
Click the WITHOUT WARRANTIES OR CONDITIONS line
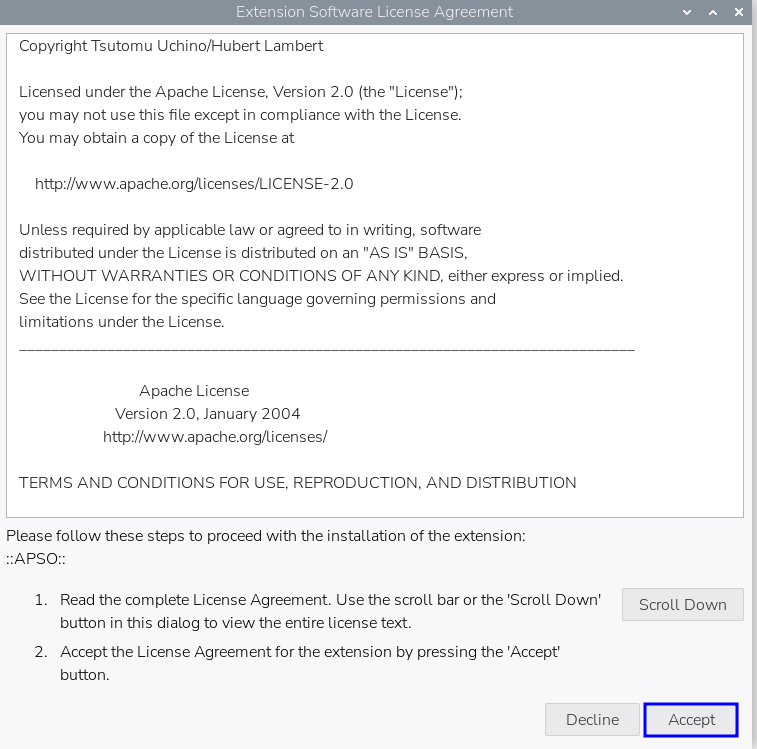321,276
